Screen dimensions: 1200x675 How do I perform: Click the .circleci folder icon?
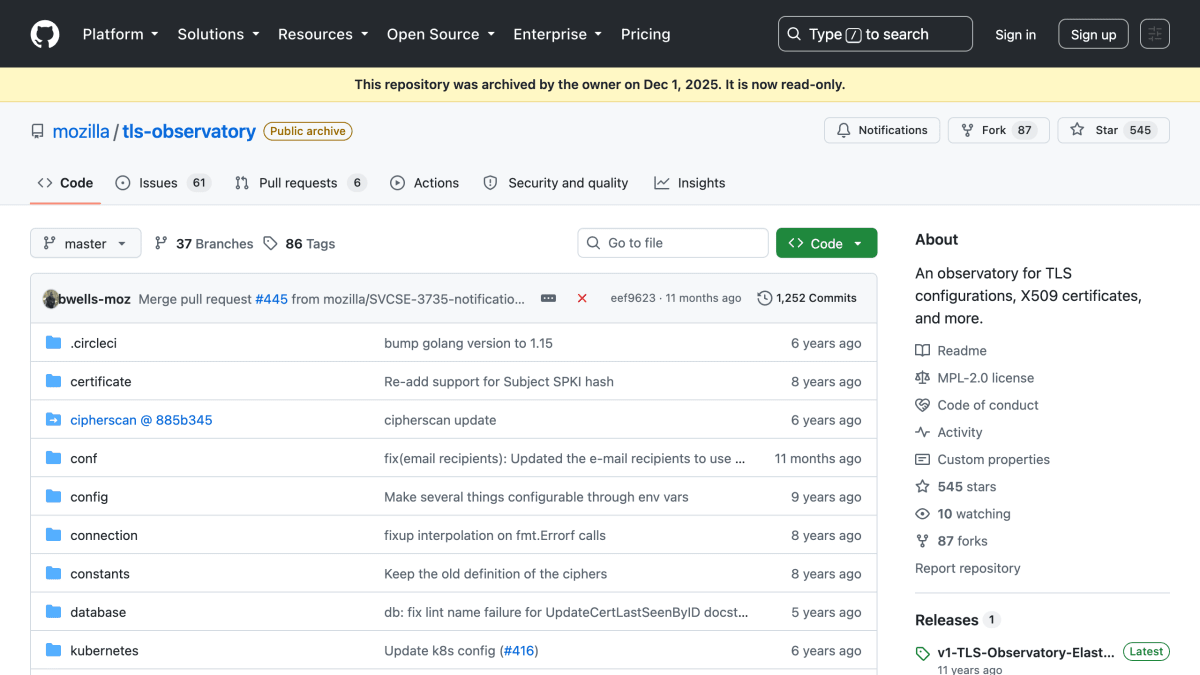tap(53, 343)
